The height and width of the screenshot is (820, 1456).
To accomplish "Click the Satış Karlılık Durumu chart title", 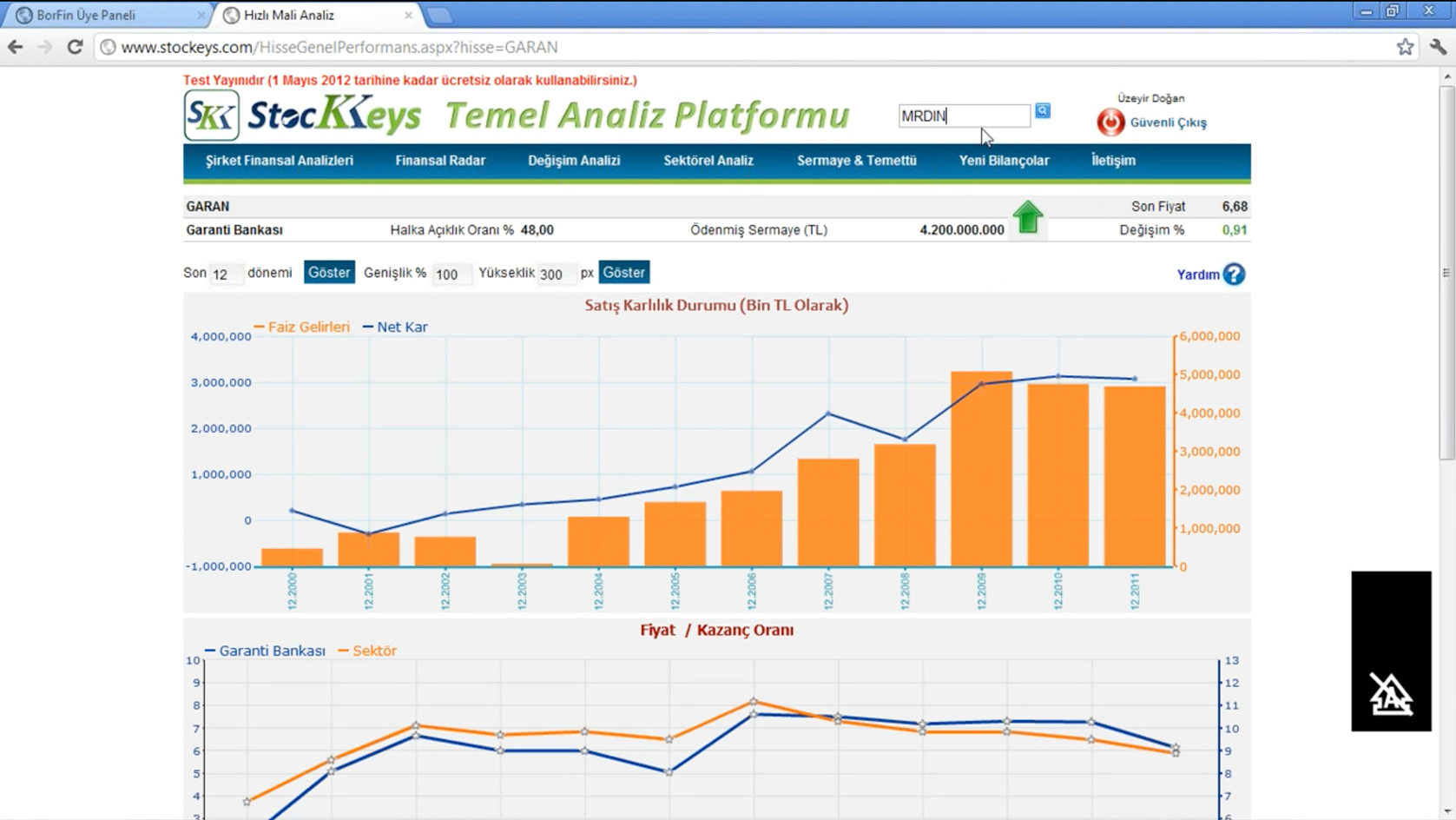I will (716, 305).
